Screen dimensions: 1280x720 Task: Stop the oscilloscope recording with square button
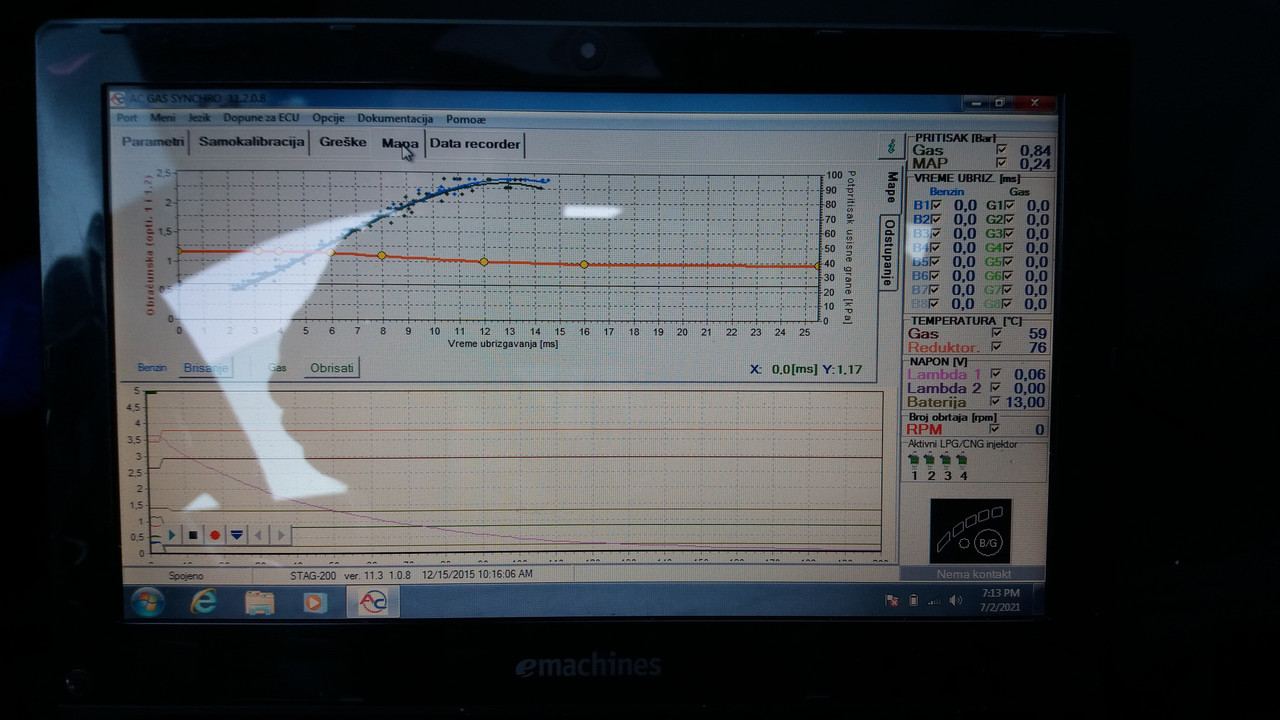tap(193, 535)
